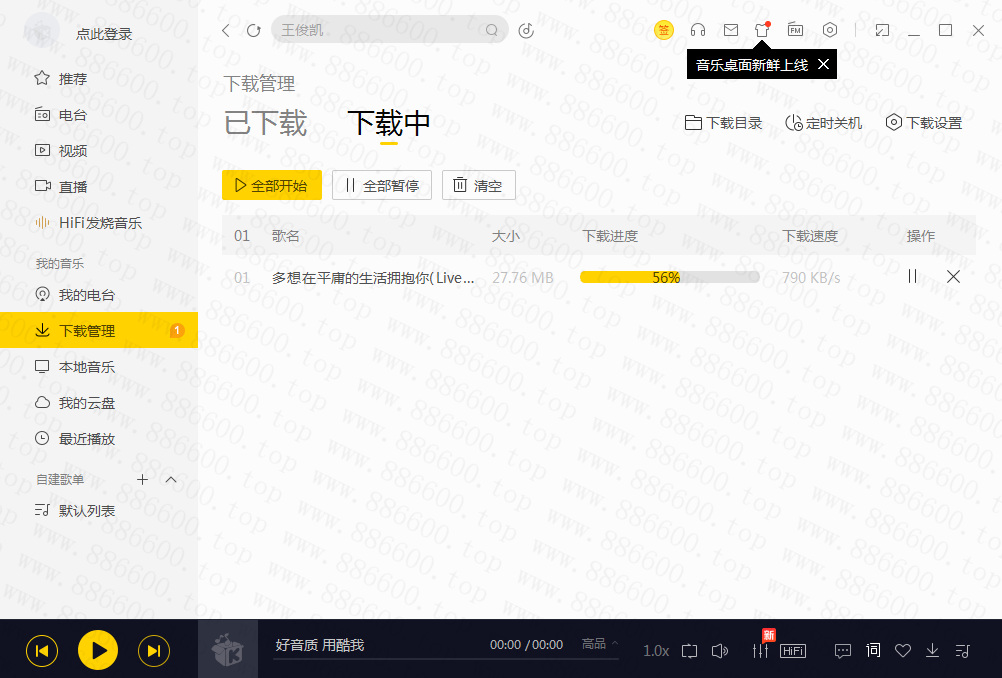Click the volume speaker icon
This screenshot has width=1002, height=678.
[x=720, y=651]
